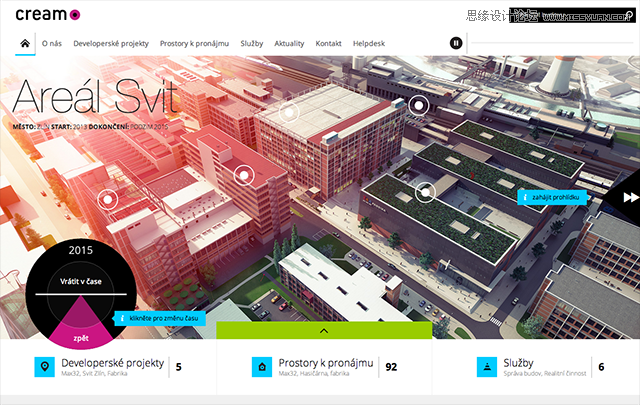The width and height of the screenshot is (640, 405).
Task: Select the hotspot on the large central building roof
Action: tap(289, 112)
